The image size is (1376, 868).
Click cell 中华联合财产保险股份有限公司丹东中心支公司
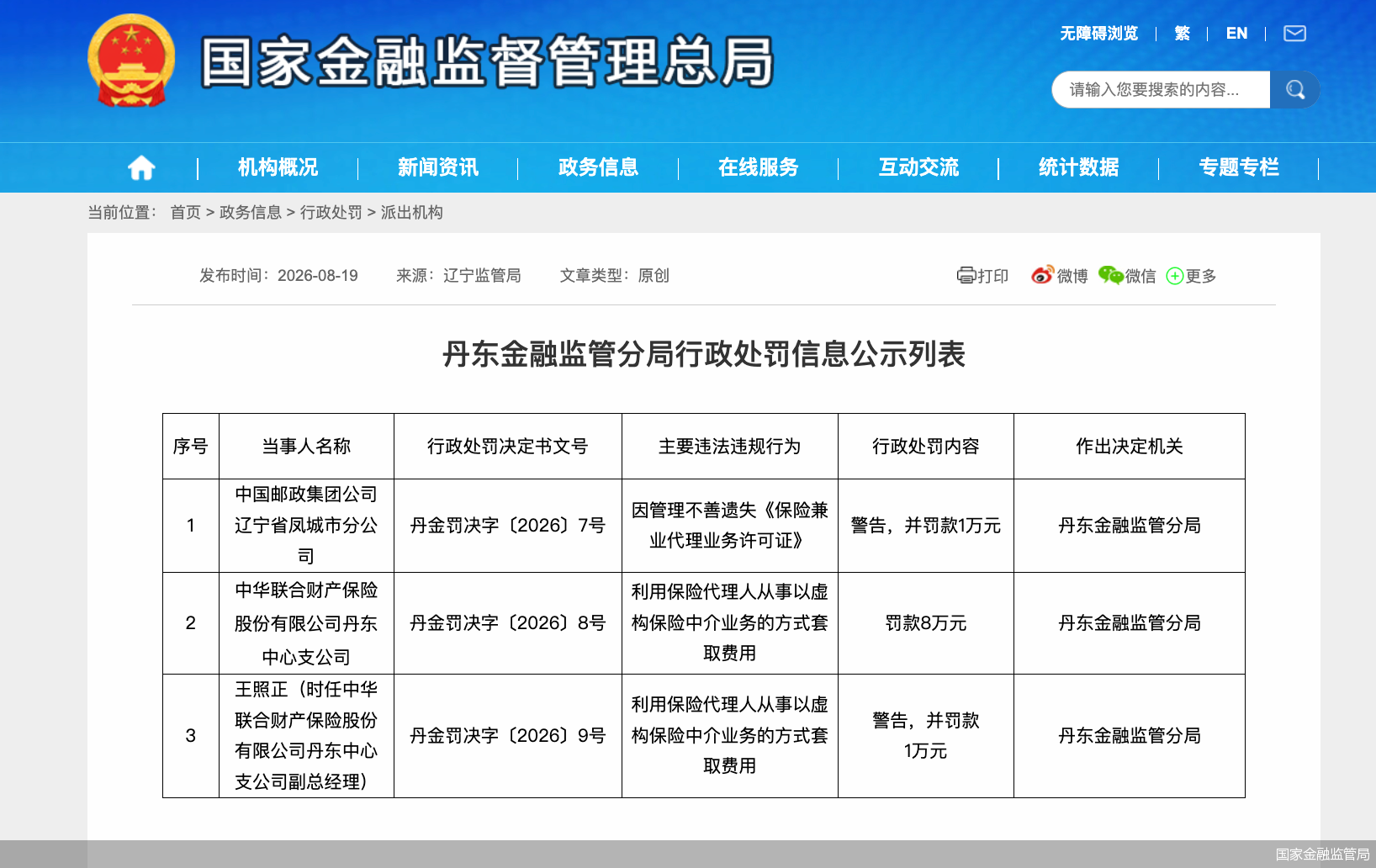pos(306,623)
